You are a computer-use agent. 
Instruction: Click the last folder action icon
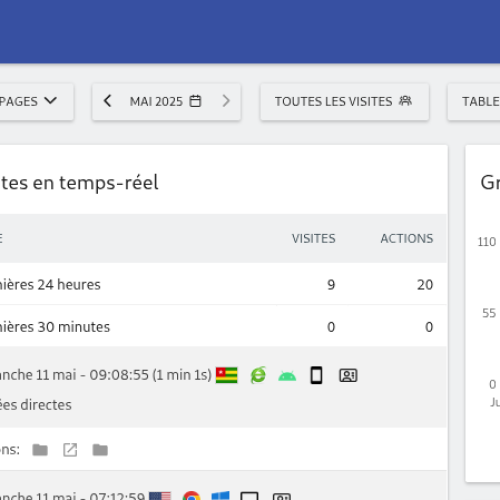coord(100,450)
